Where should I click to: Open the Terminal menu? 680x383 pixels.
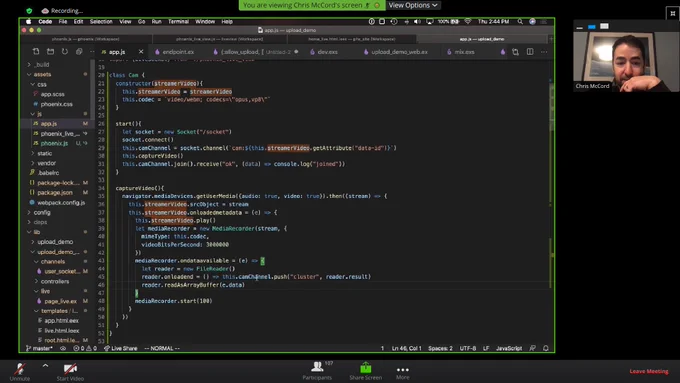[178, 21]
